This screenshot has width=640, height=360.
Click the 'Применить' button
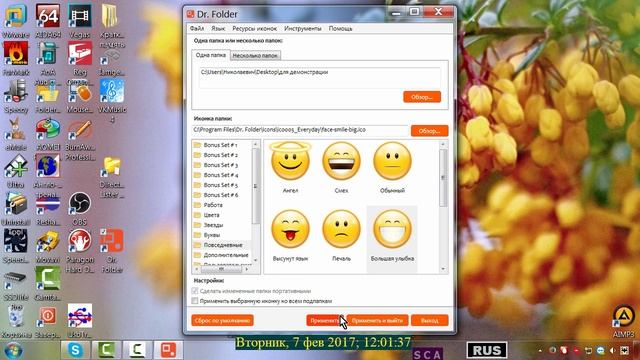pos(325,320)
